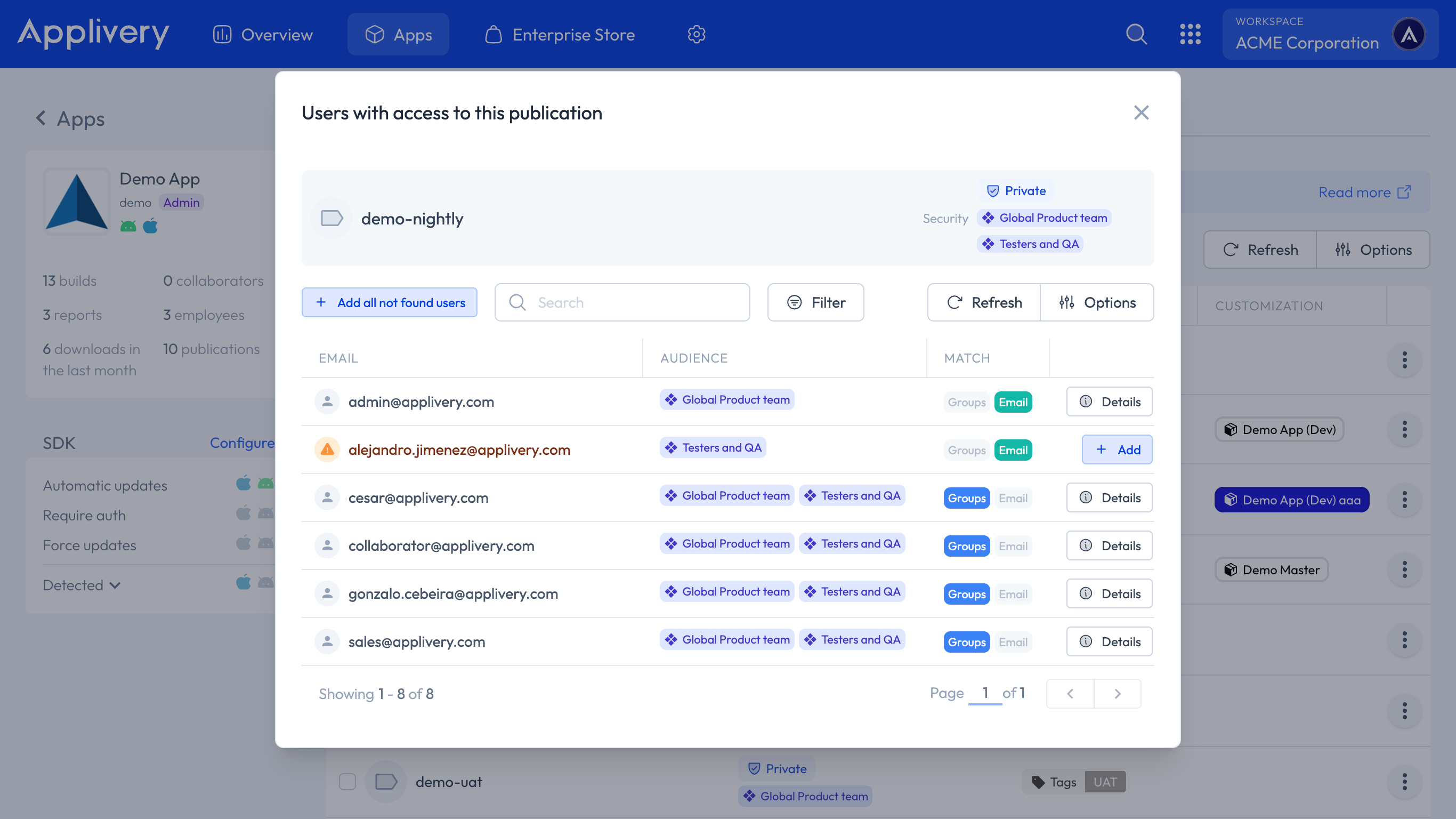This screenshot has height=819, width=1456.
Task: Open the apps grid launcher icon
Action: 1191,34
